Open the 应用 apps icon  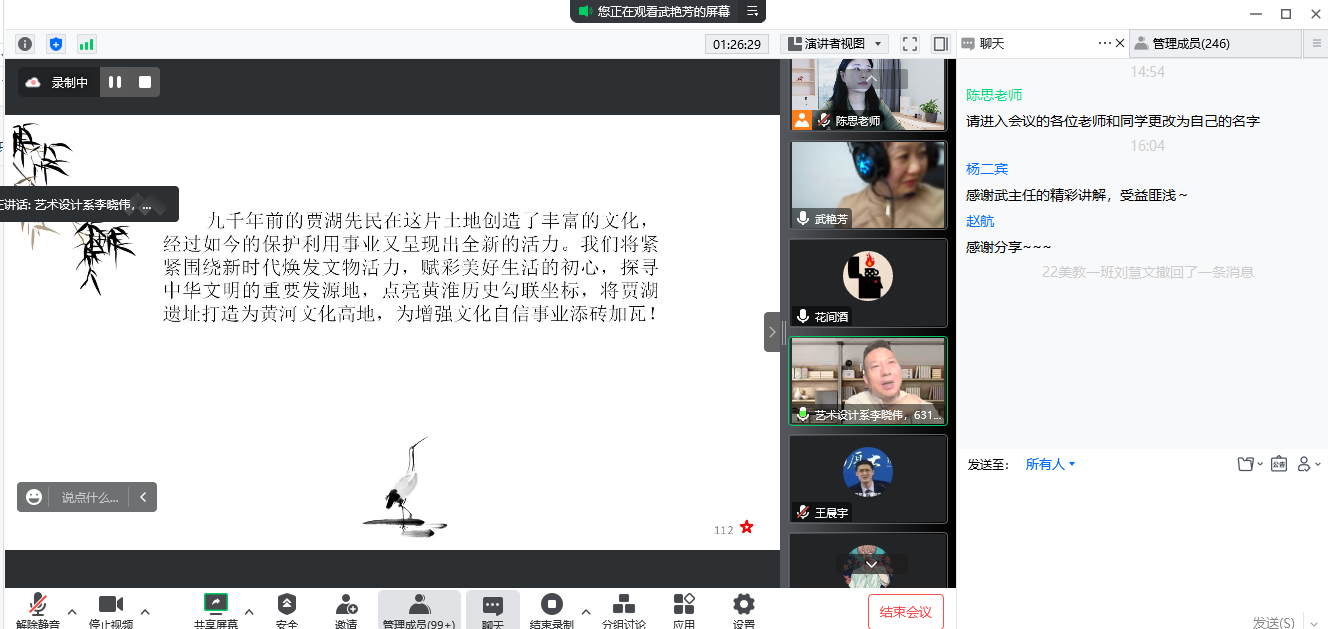pos(684,604)
